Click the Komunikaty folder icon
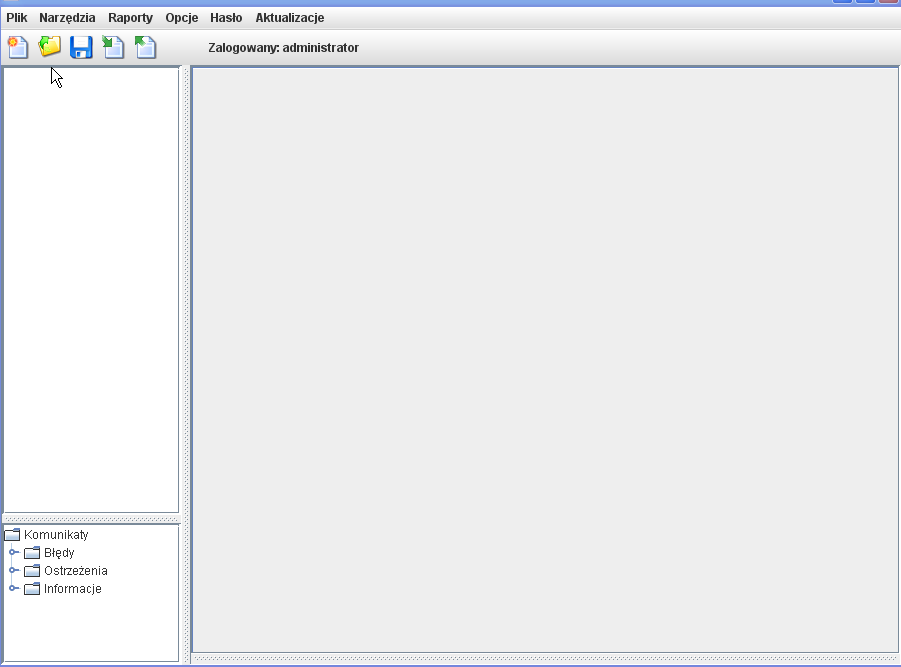901x667 pixels. click(12, 535)
